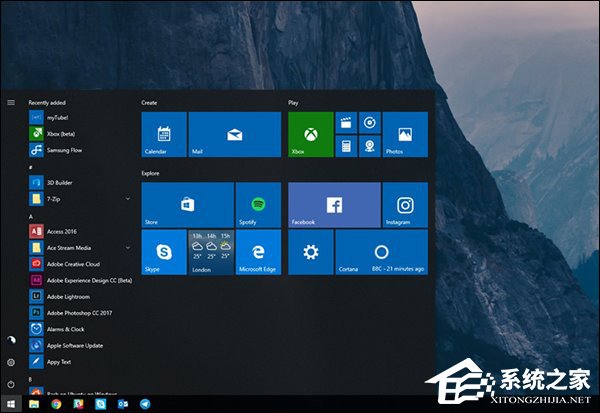Open File Explorer from the taskbar
The width and height of the screenshot is (600, 413).
pos(34,404)
